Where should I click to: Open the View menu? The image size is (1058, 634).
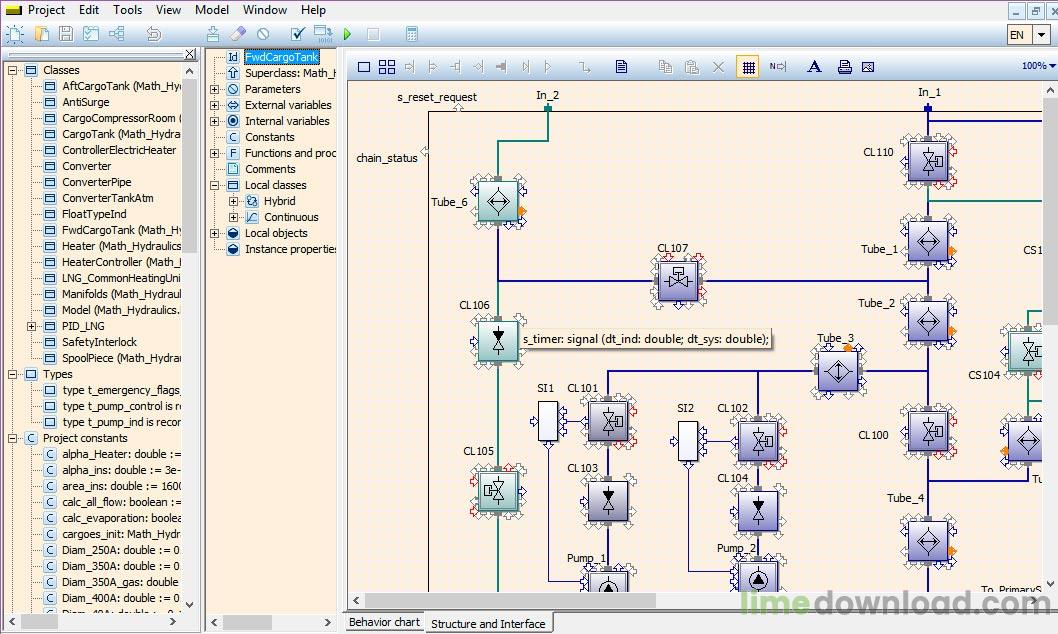click(168, 10)
